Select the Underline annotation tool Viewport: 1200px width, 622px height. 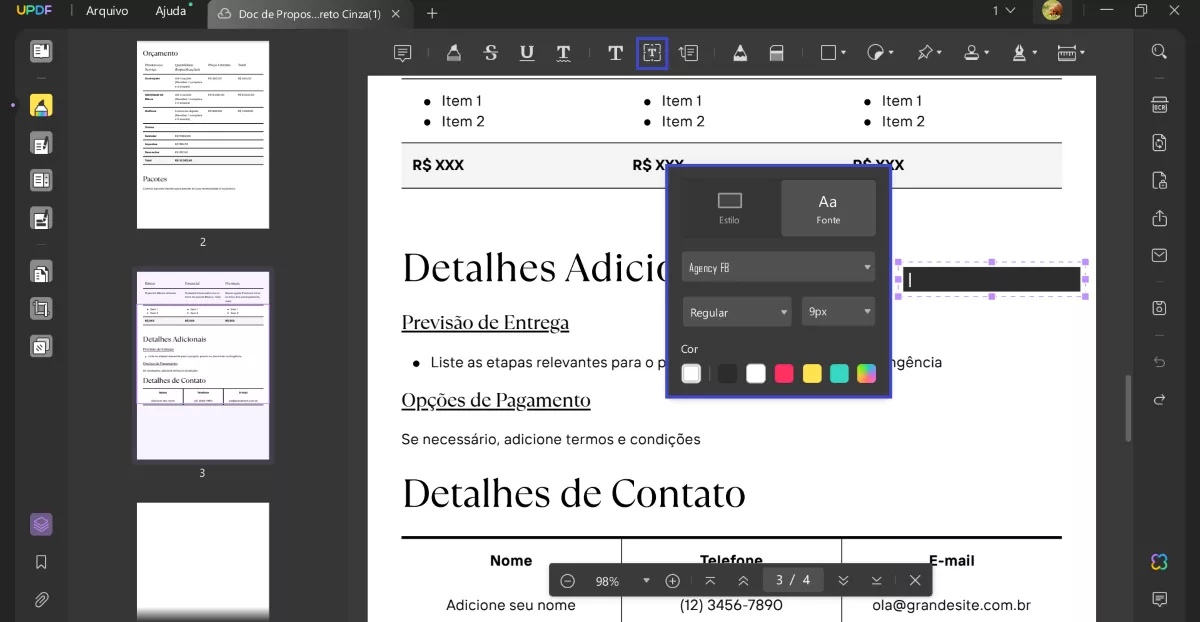527,53
